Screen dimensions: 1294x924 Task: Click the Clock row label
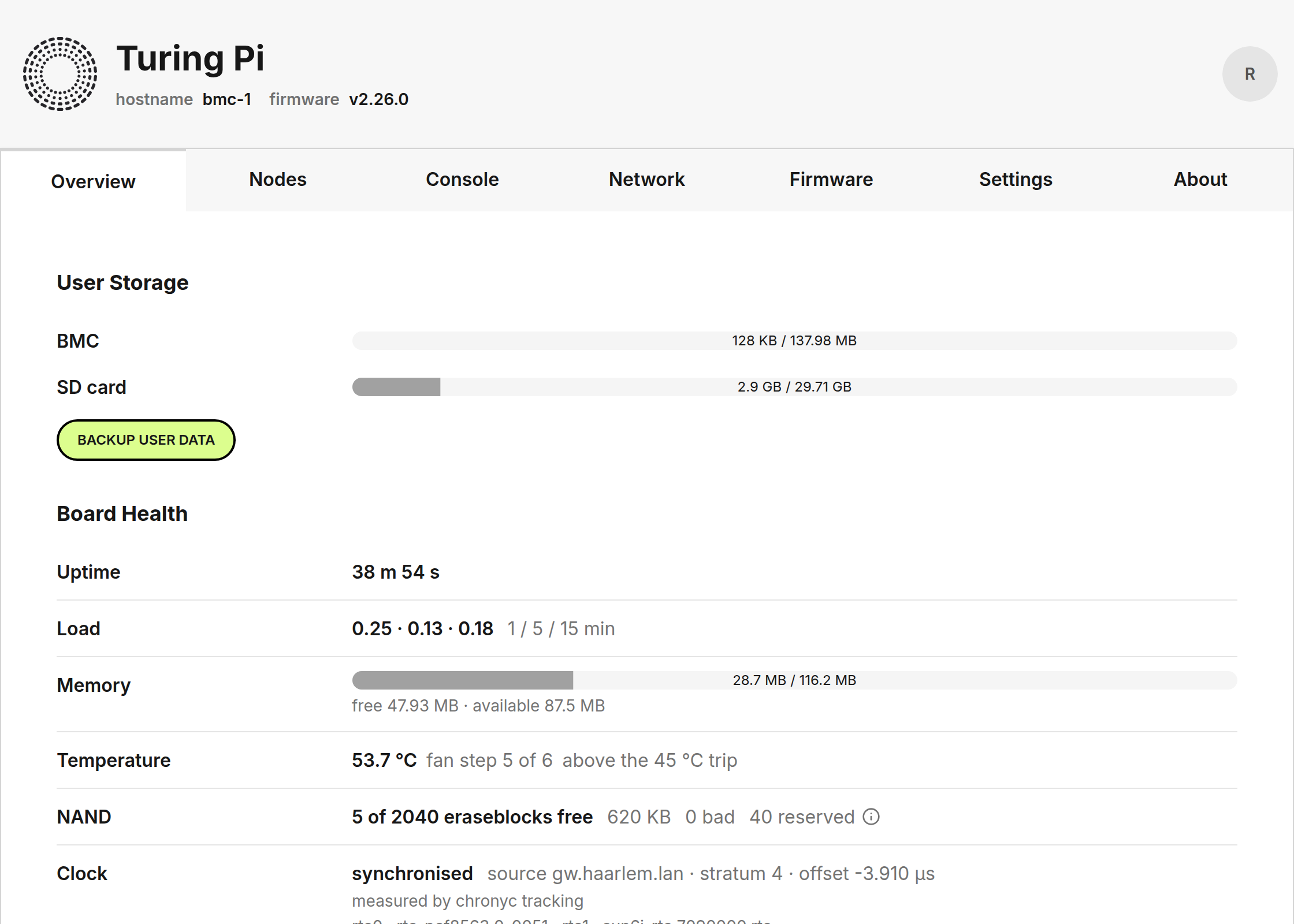(x=82, y=873)
